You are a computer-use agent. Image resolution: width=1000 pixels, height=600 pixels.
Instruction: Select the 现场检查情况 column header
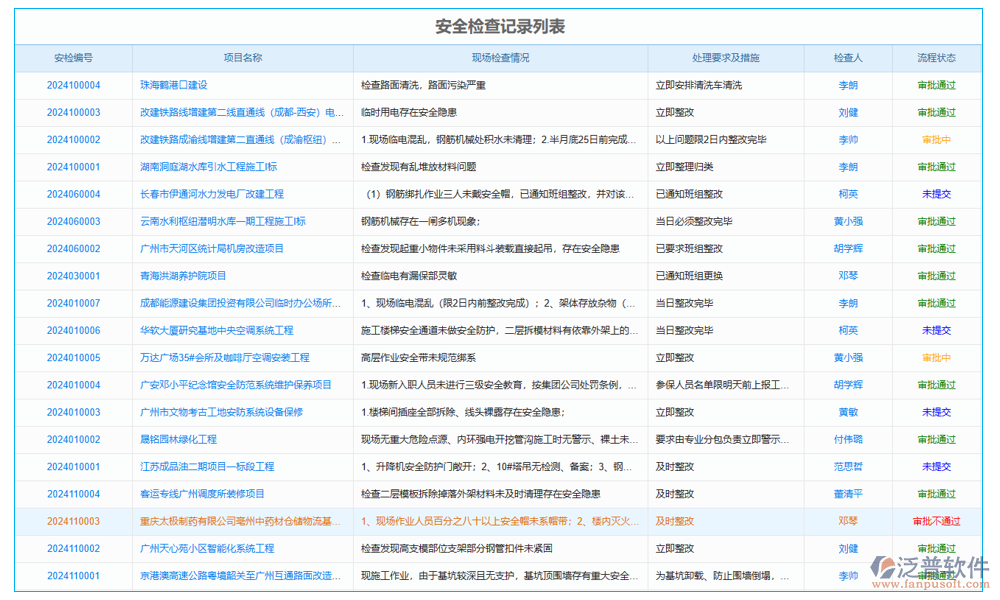pyautogui.click(x=500, y=58)
